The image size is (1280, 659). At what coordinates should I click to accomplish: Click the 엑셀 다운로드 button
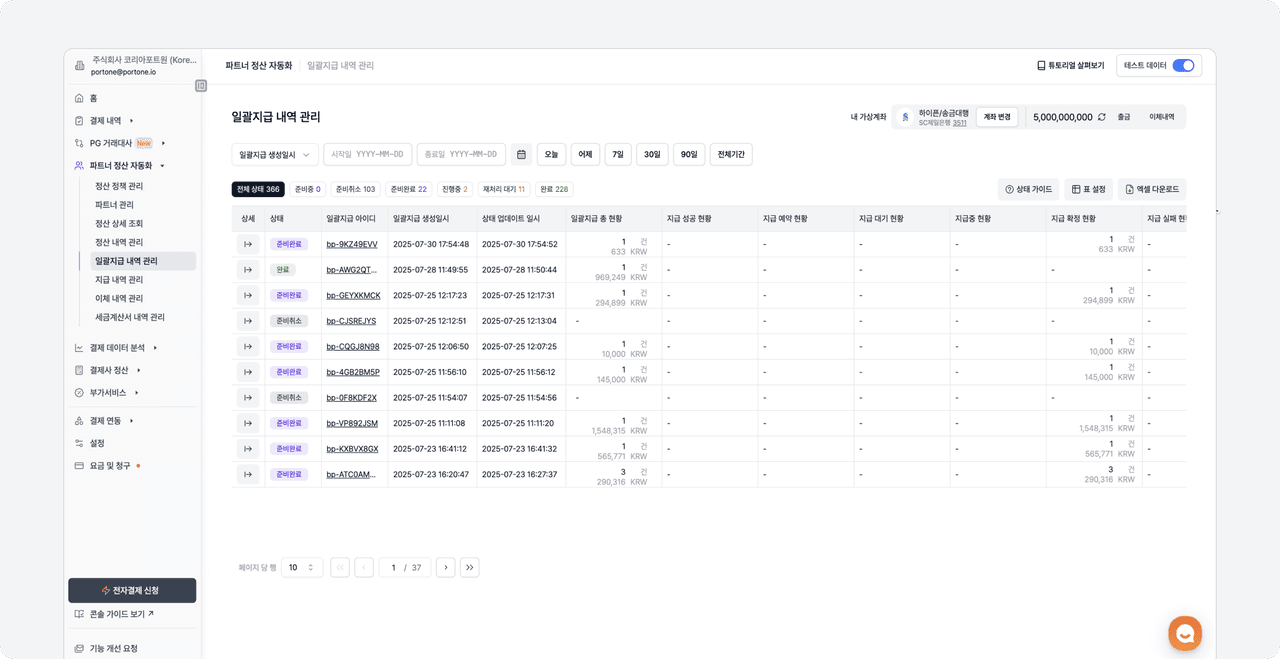[x=1152, y=189]
